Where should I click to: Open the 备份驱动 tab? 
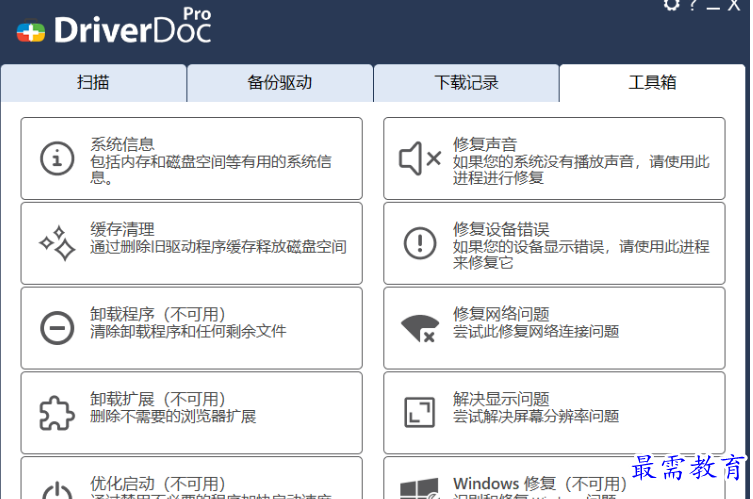click(x=280, y=83)
